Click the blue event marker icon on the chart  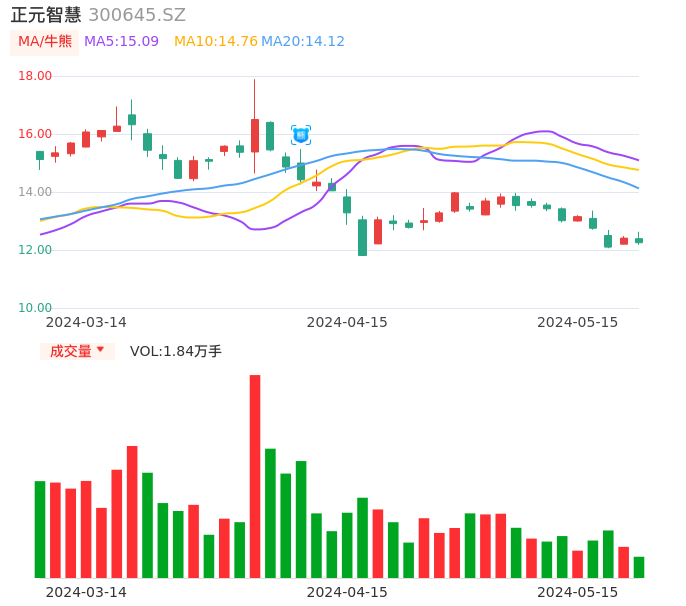click(x=301, y=135)
